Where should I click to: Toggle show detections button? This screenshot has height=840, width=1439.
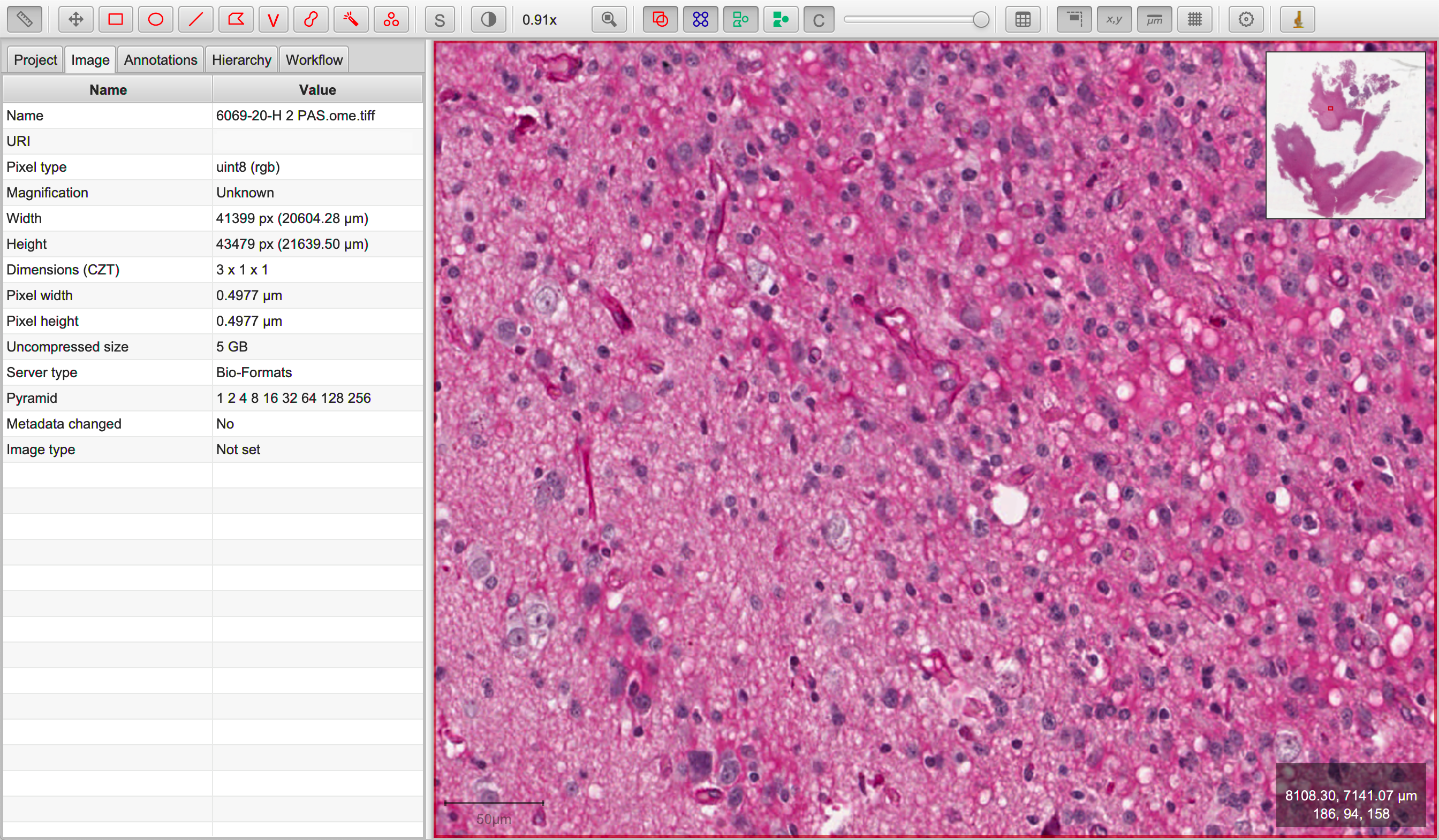pos(740,20)
